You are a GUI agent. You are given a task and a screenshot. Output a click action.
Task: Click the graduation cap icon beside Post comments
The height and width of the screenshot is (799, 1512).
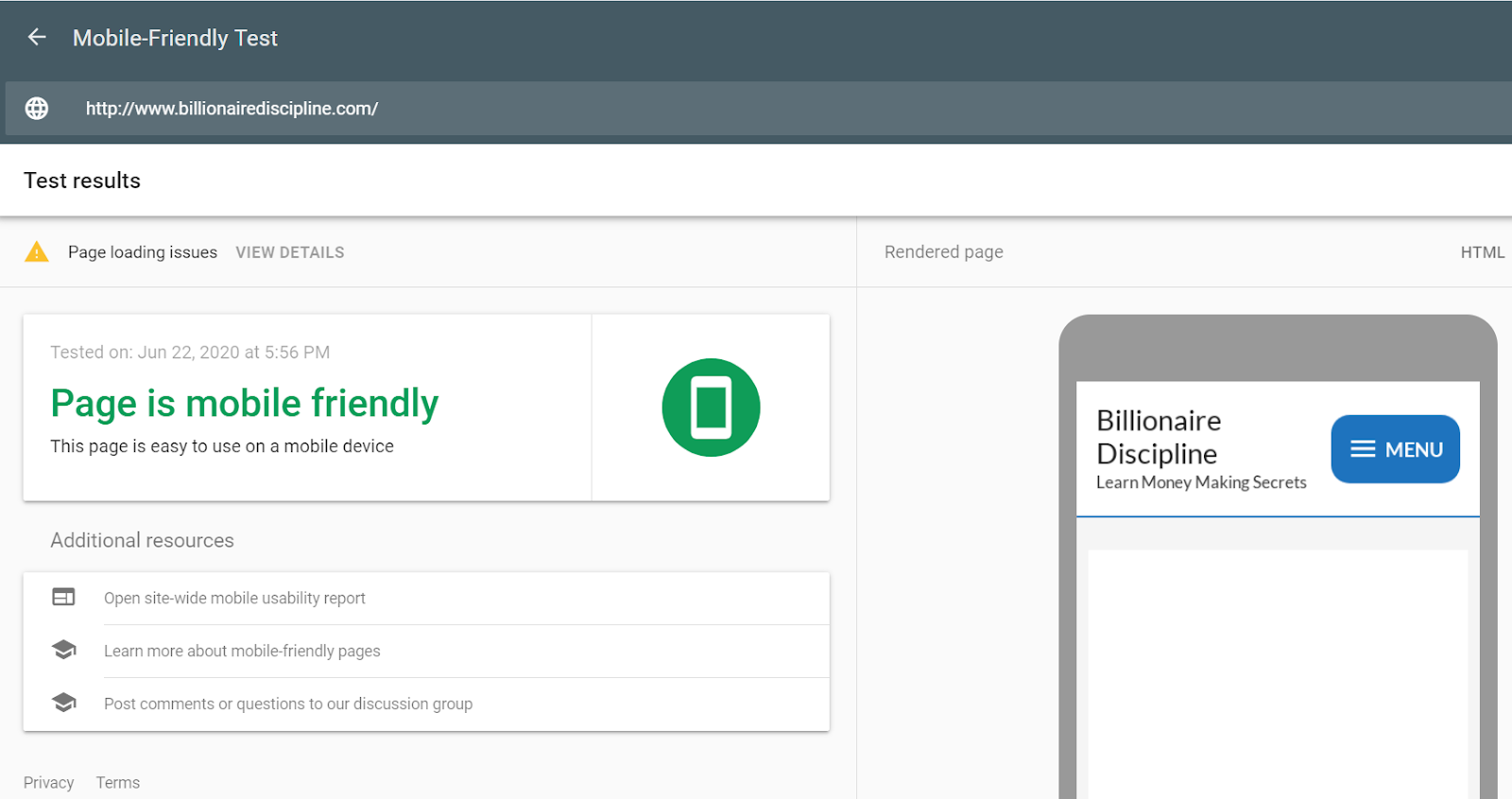[x=63, y=703]
